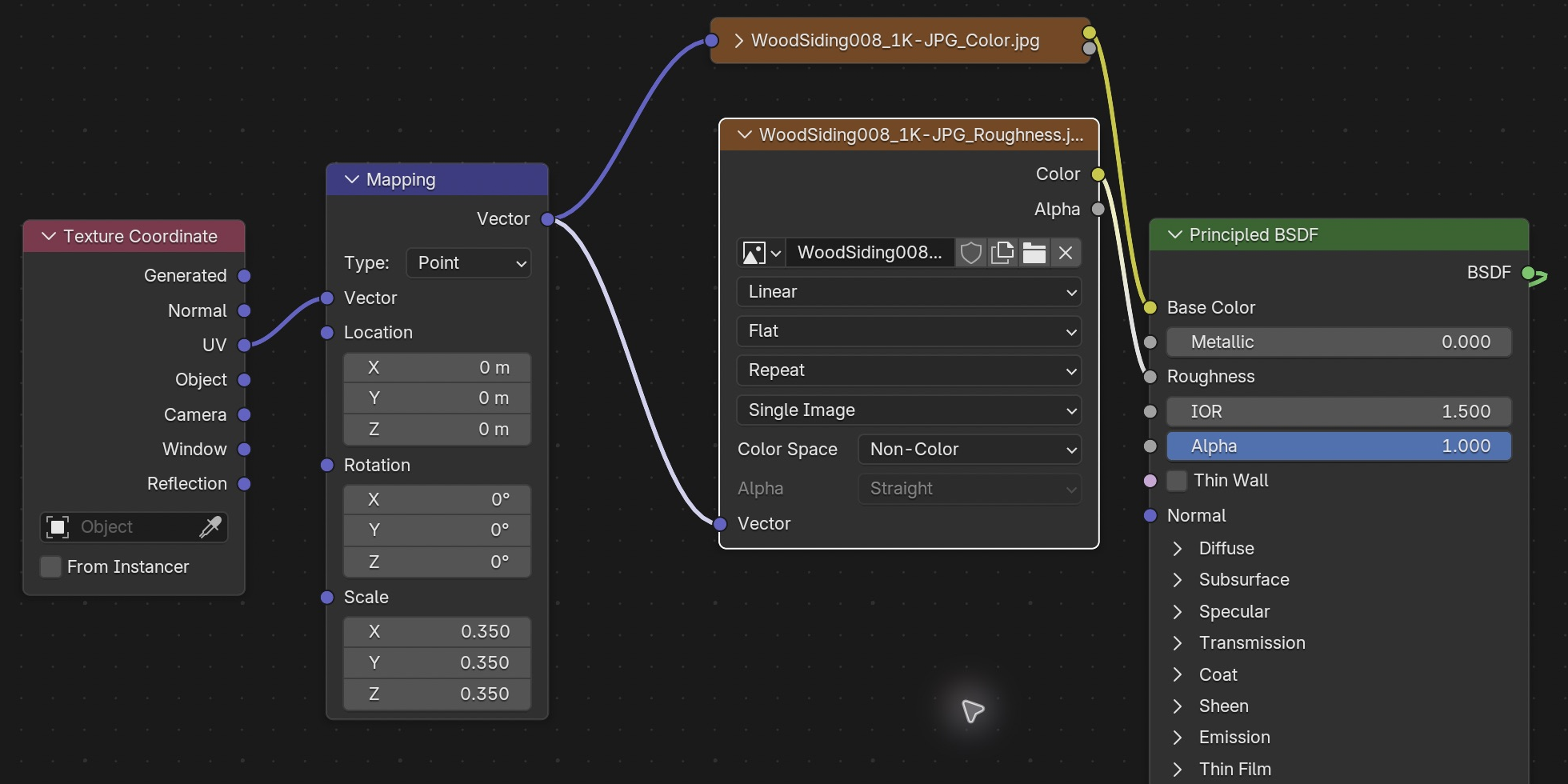
Task: Enable the From Instancer checkbox
Action: (50, 566)
